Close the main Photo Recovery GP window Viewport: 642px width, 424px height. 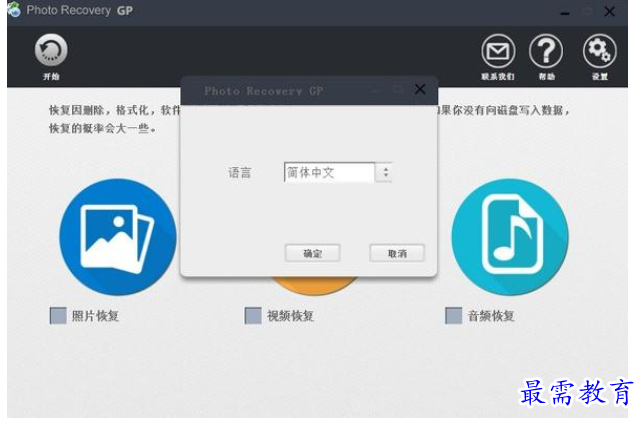click(x=610, y=11)
